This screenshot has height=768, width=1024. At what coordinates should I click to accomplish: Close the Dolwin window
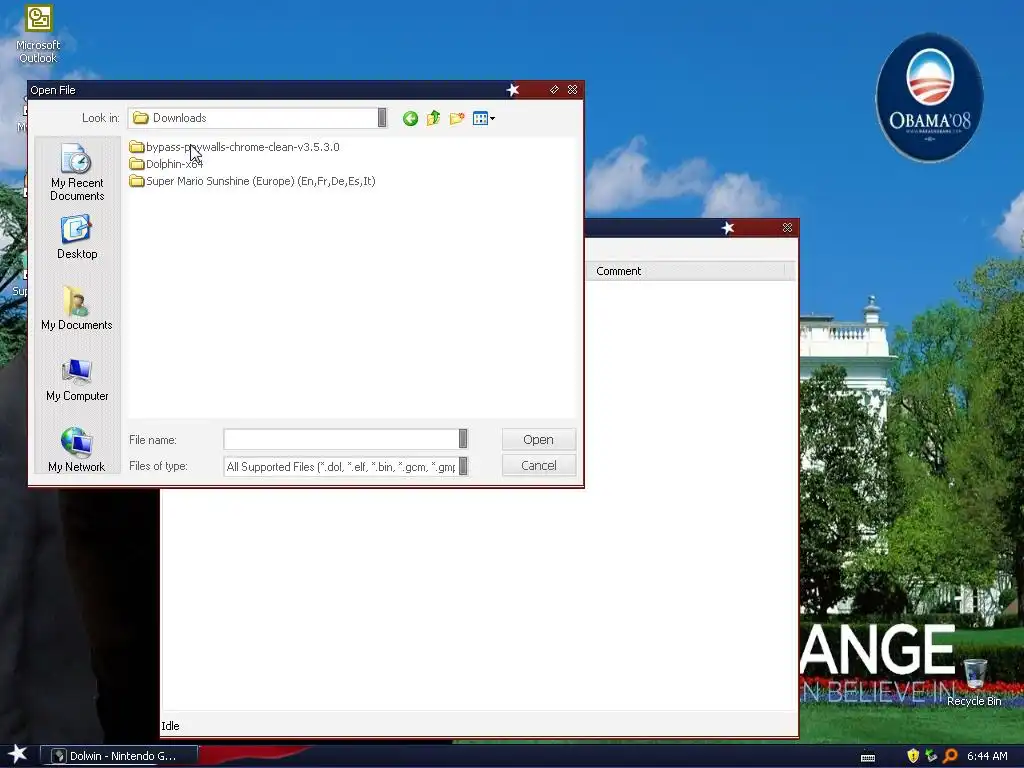(x=788, y=227)
